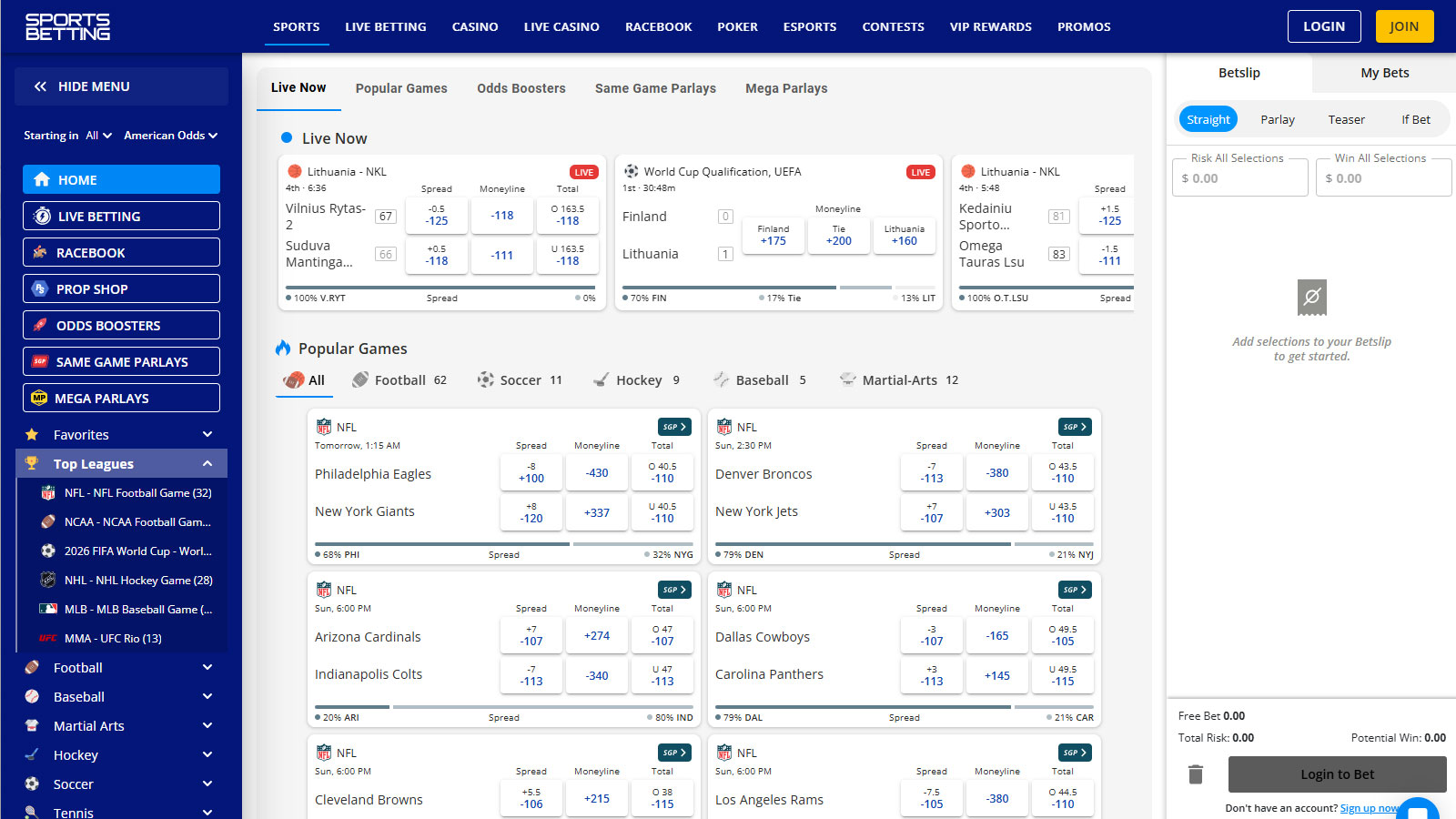Expand the Football sidebar category
This screenshot has height=819, width=1456.
click(x=207, y=668)
